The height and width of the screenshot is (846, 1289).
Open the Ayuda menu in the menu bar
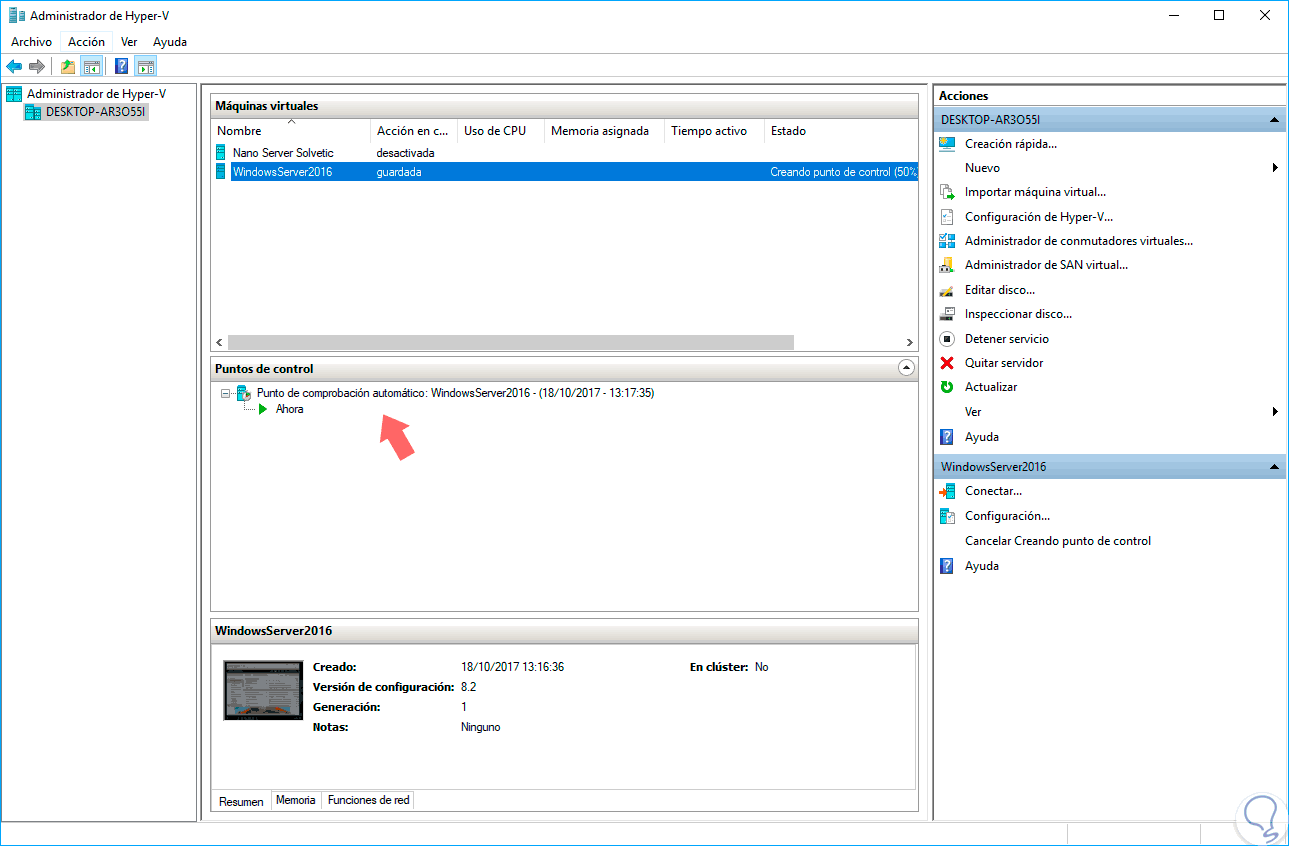click(x=170, y=42)
